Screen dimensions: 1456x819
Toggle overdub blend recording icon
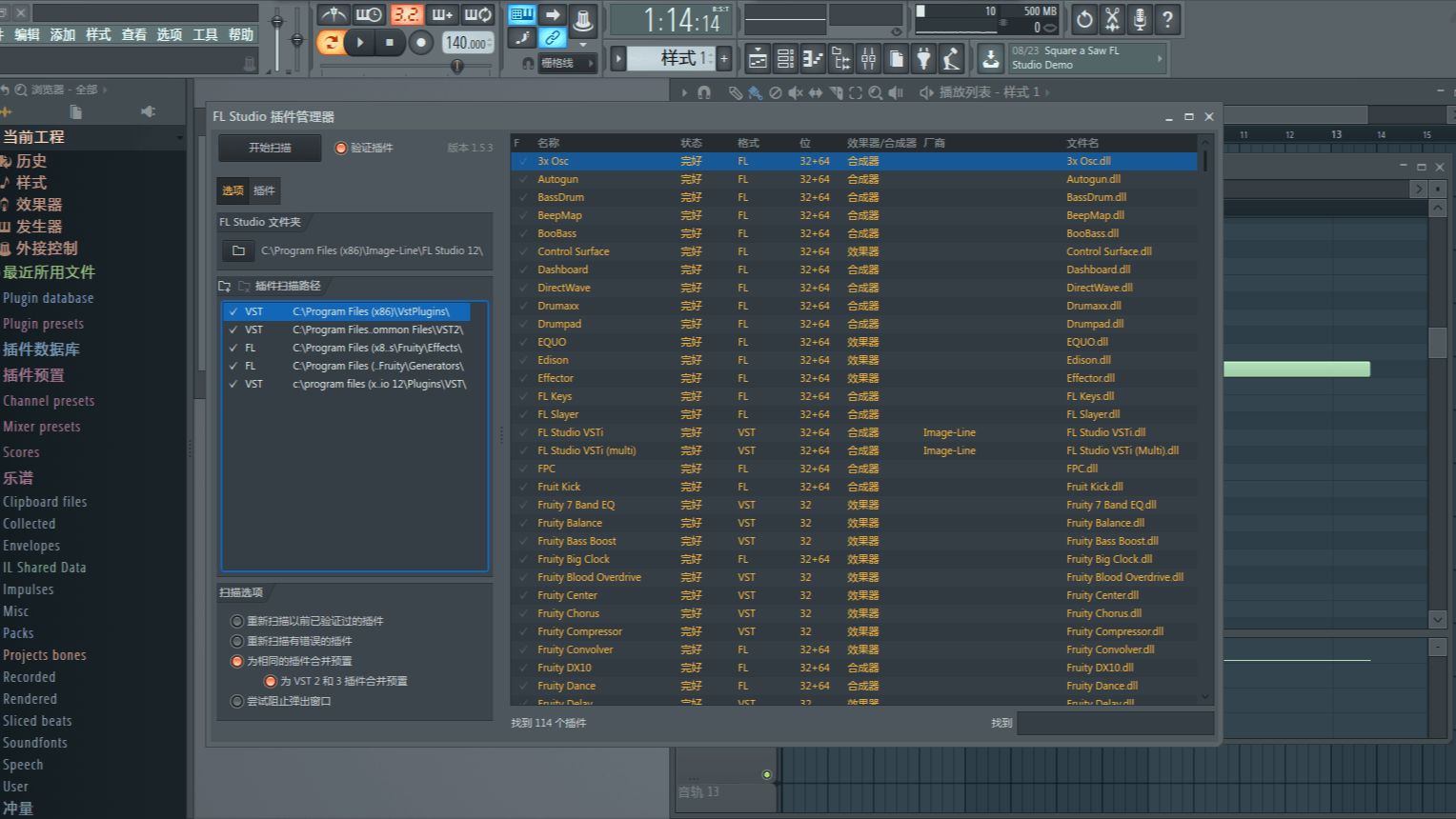442,14
